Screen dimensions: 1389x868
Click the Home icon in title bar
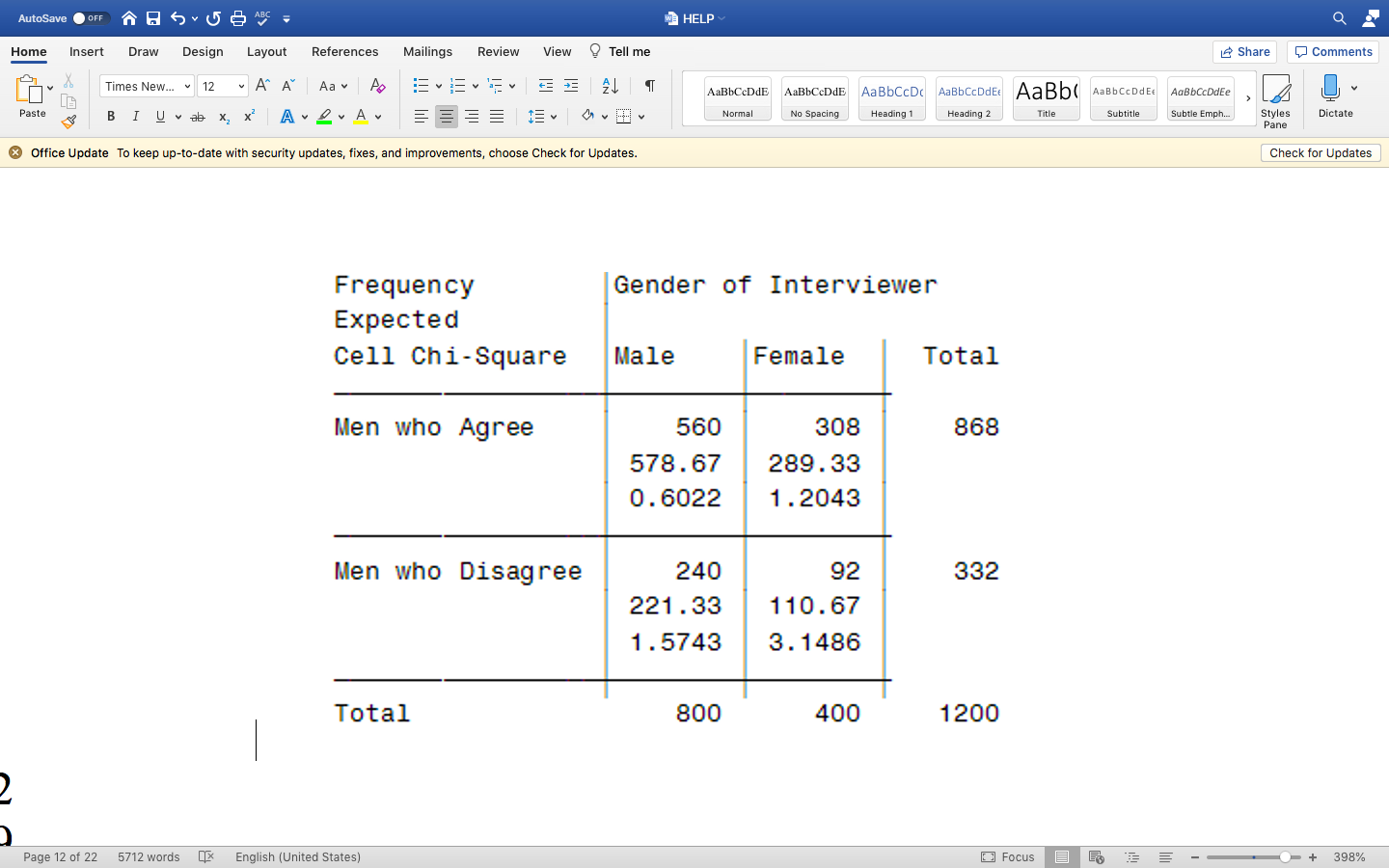[129, 18]
